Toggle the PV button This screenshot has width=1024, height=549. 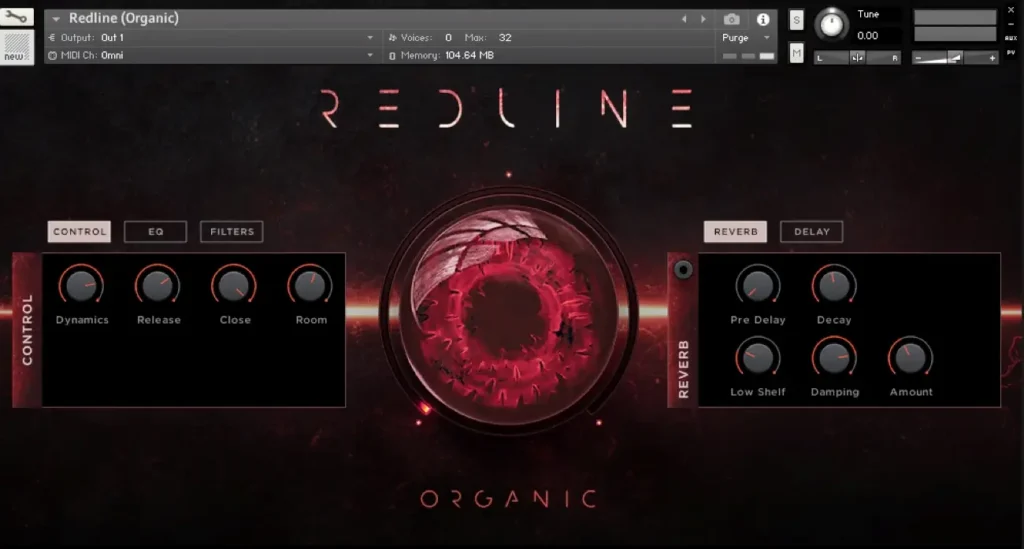(1011, 52)
